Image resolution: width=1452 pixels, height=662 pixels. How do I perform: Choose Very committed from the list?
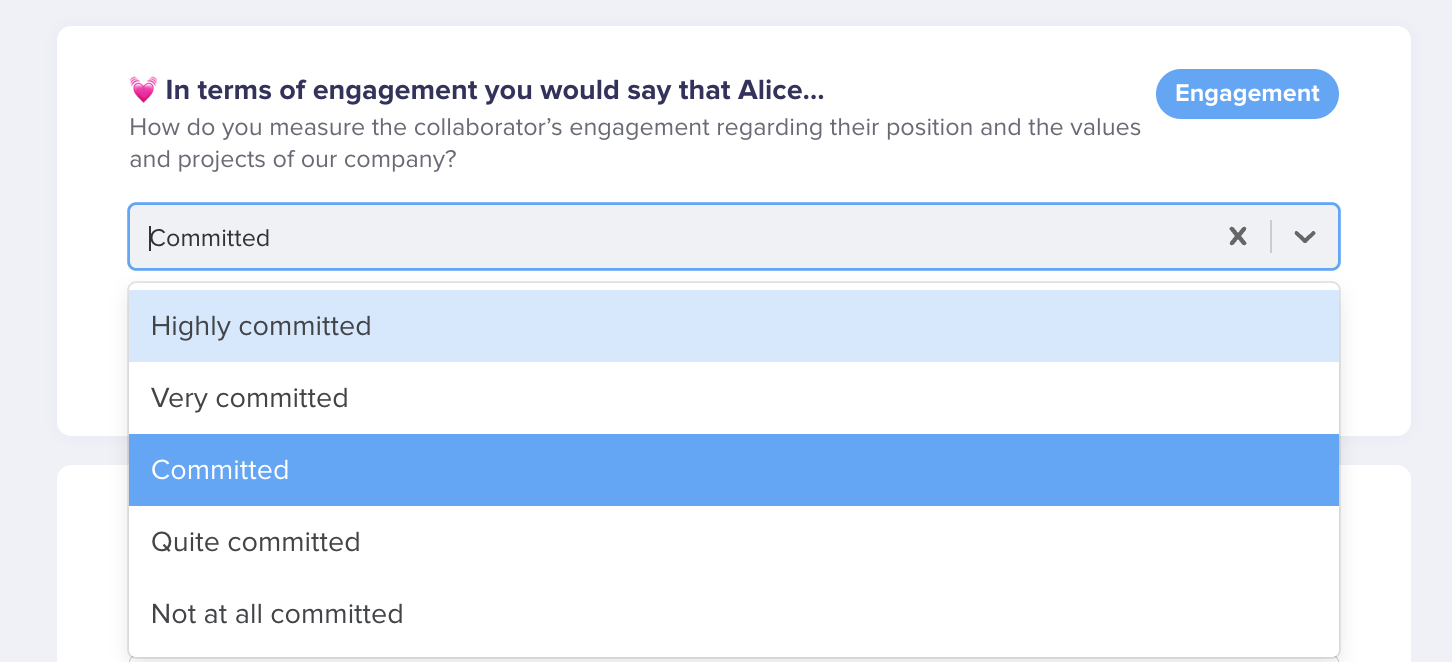pos(734,398)
